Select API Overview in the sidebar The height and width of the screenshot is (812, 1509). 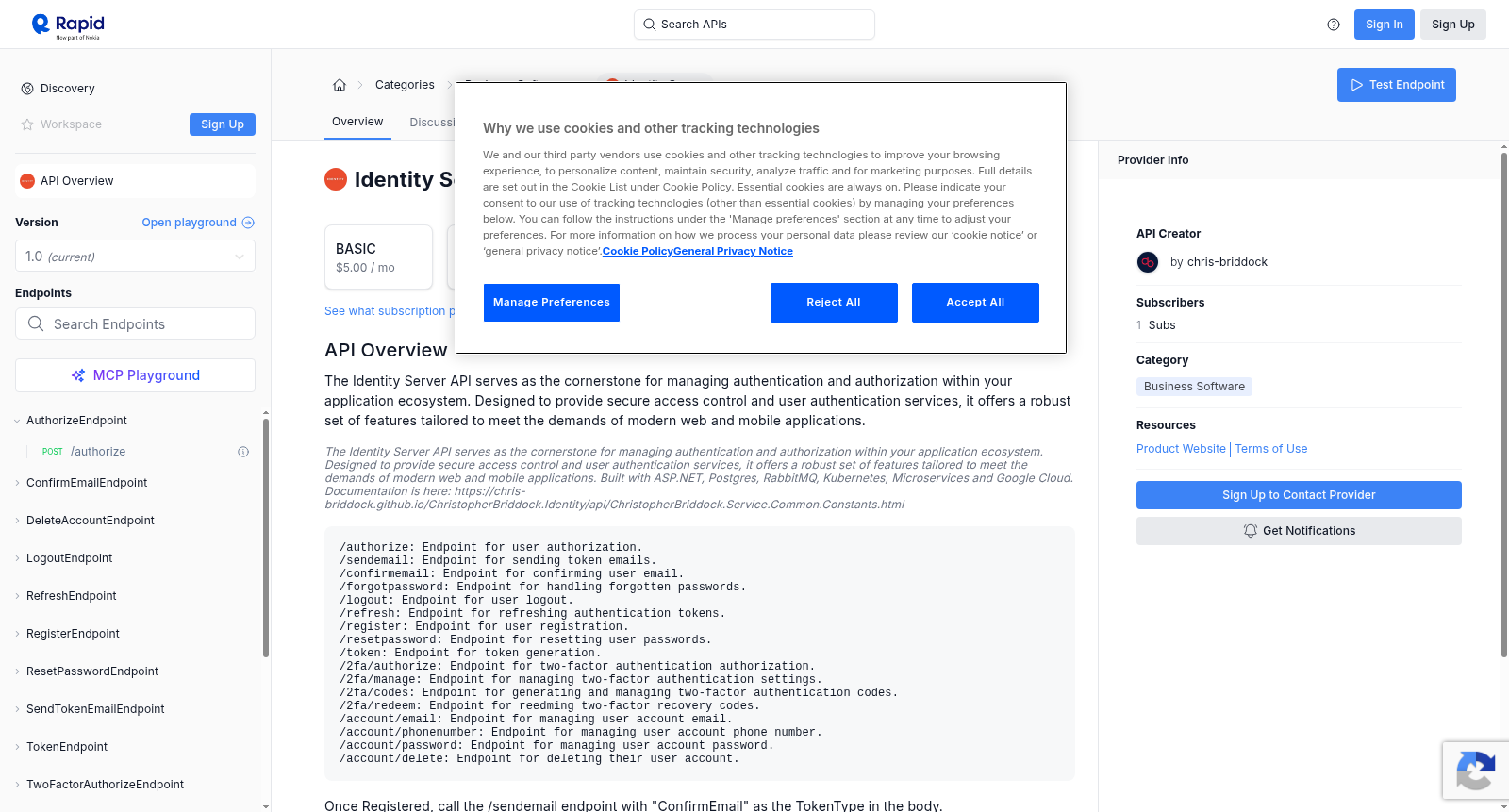pyautogui.click(x=135, y=181)
